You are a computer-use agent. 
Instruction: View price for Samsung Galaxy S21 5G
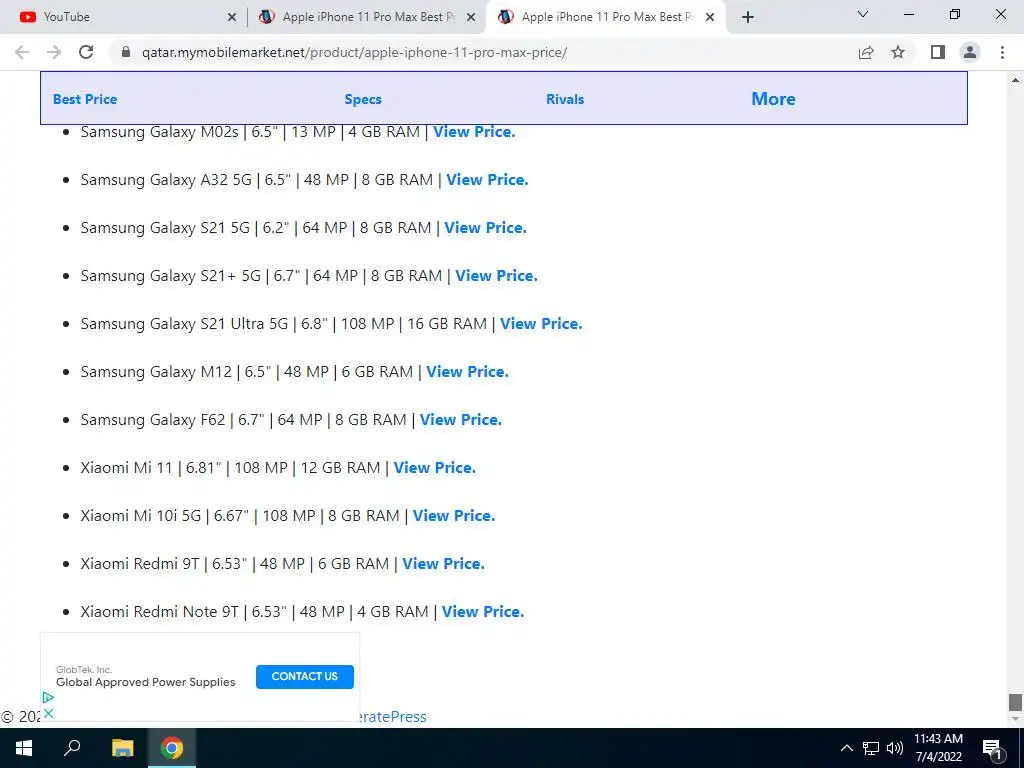pos(485,228)
